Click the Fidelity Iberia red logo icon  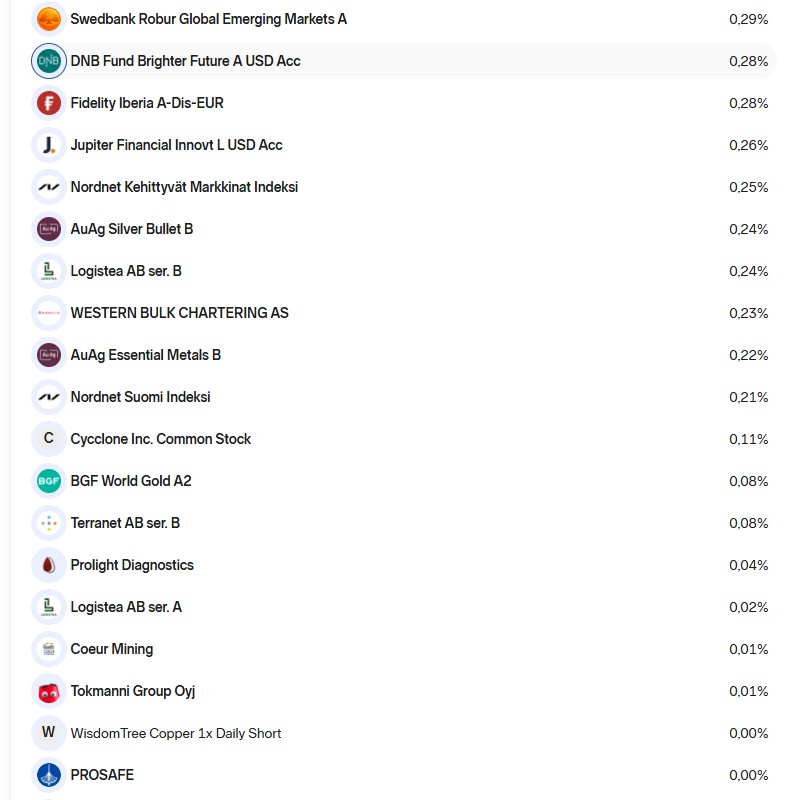click(48, 103)
